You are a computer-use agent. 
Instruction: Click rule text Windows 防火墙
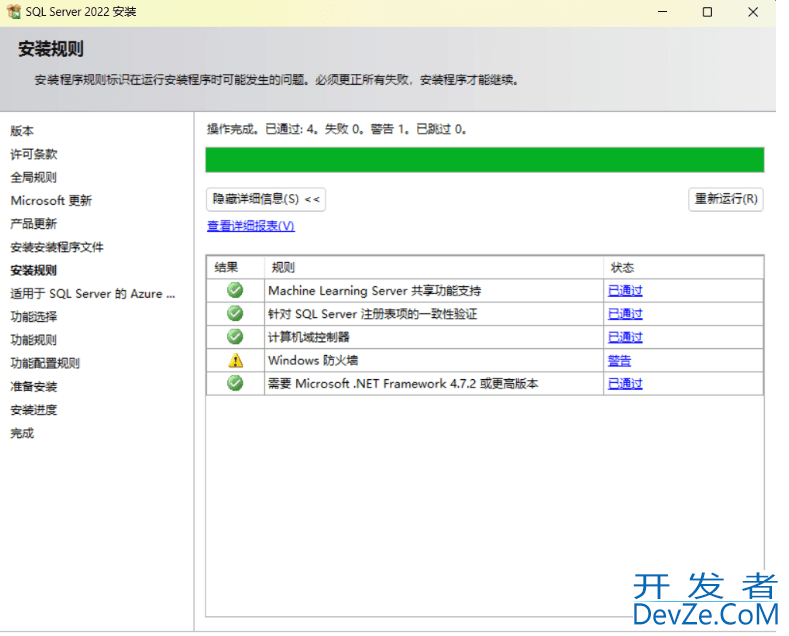pyautogui.click(x=313, y=361)
